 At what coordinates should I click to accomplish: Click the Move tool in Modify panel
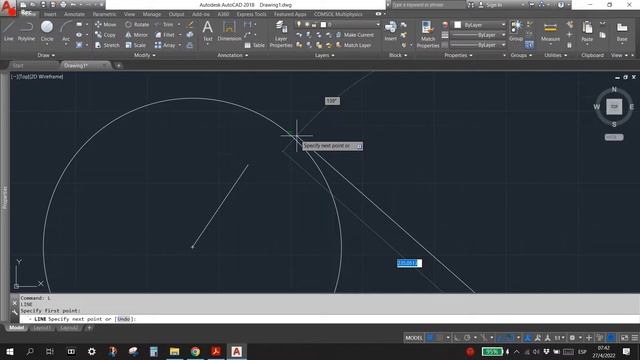tap(105, 24)
